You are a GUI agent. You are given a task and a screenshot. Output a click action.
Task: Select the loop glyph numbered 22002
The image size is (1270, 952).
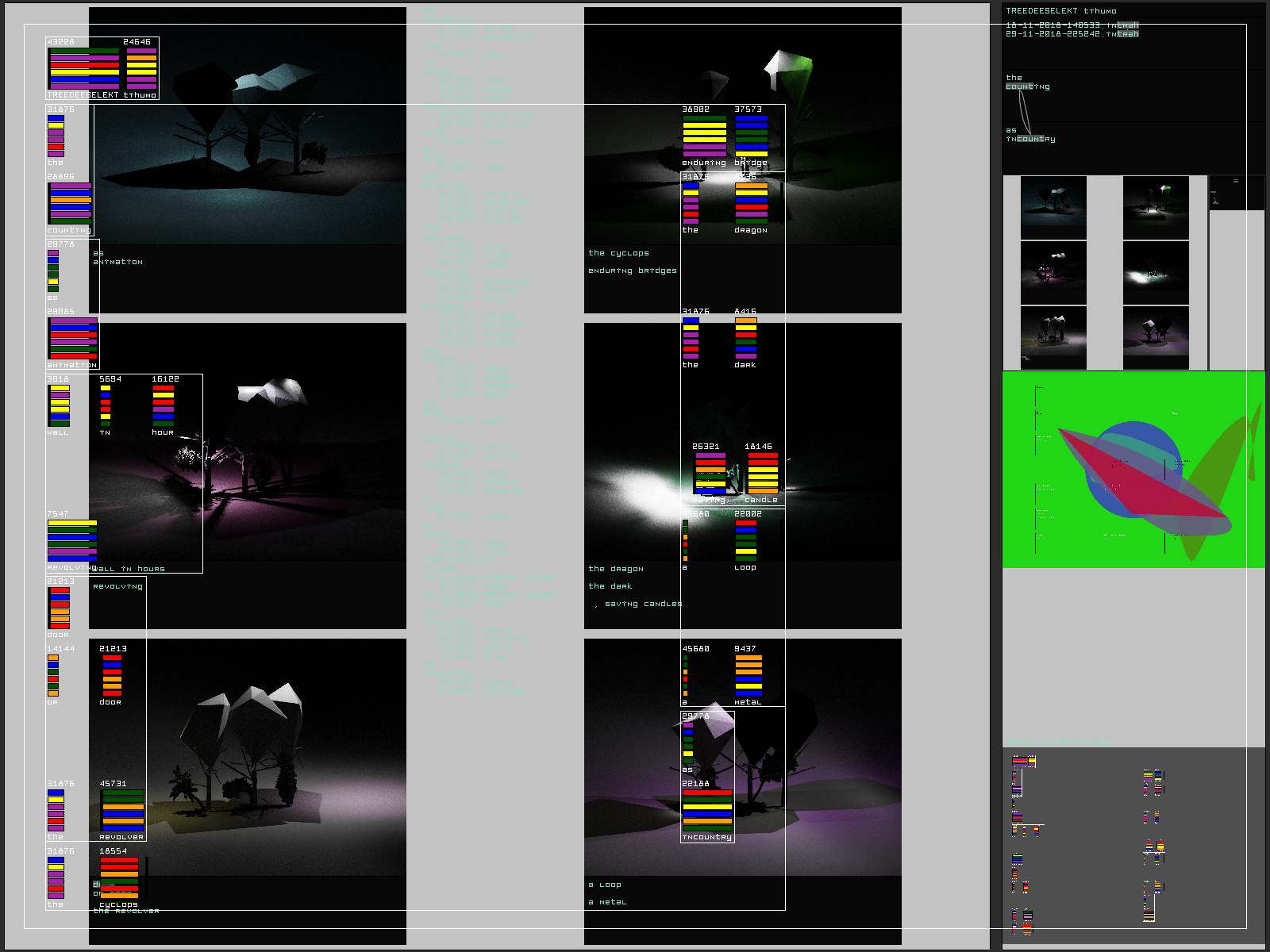coord(745,541)
